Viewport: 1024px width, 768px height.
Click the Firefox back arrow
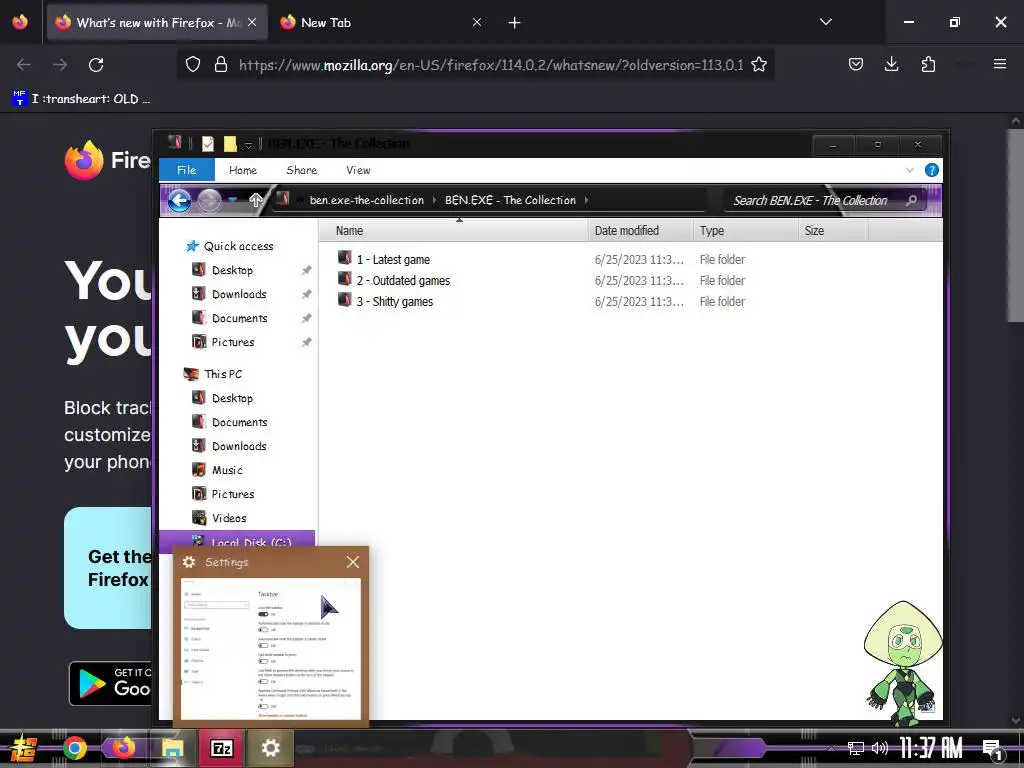[x=24, y=65]
